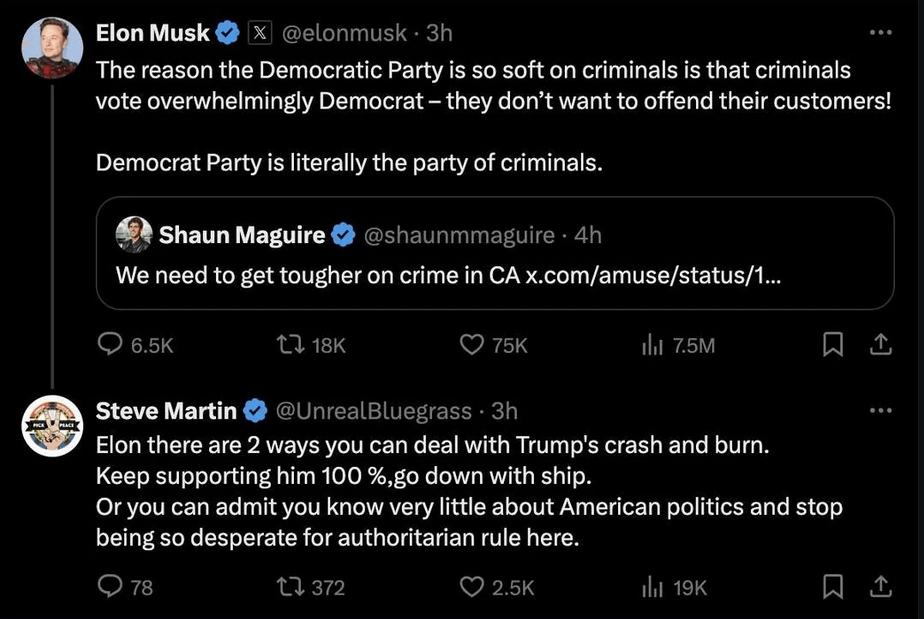924x619 pixels.
Task: Click the X affiliation badge beside Elon Musk
Action: (258, 33)
